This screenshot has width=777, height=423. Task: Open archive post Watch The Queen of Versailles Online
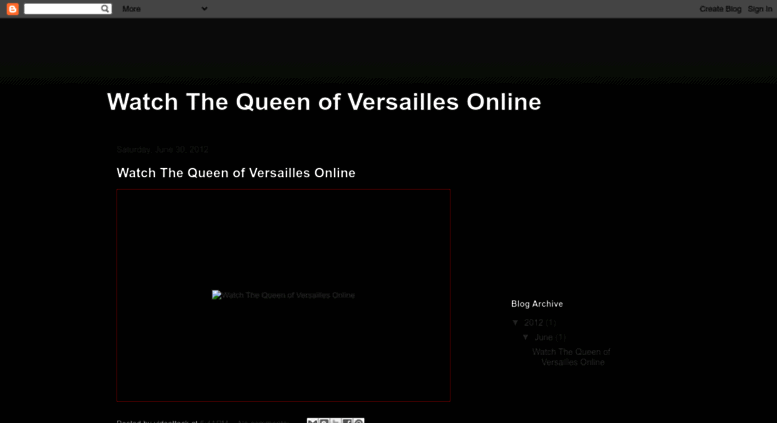click(571, 357)
